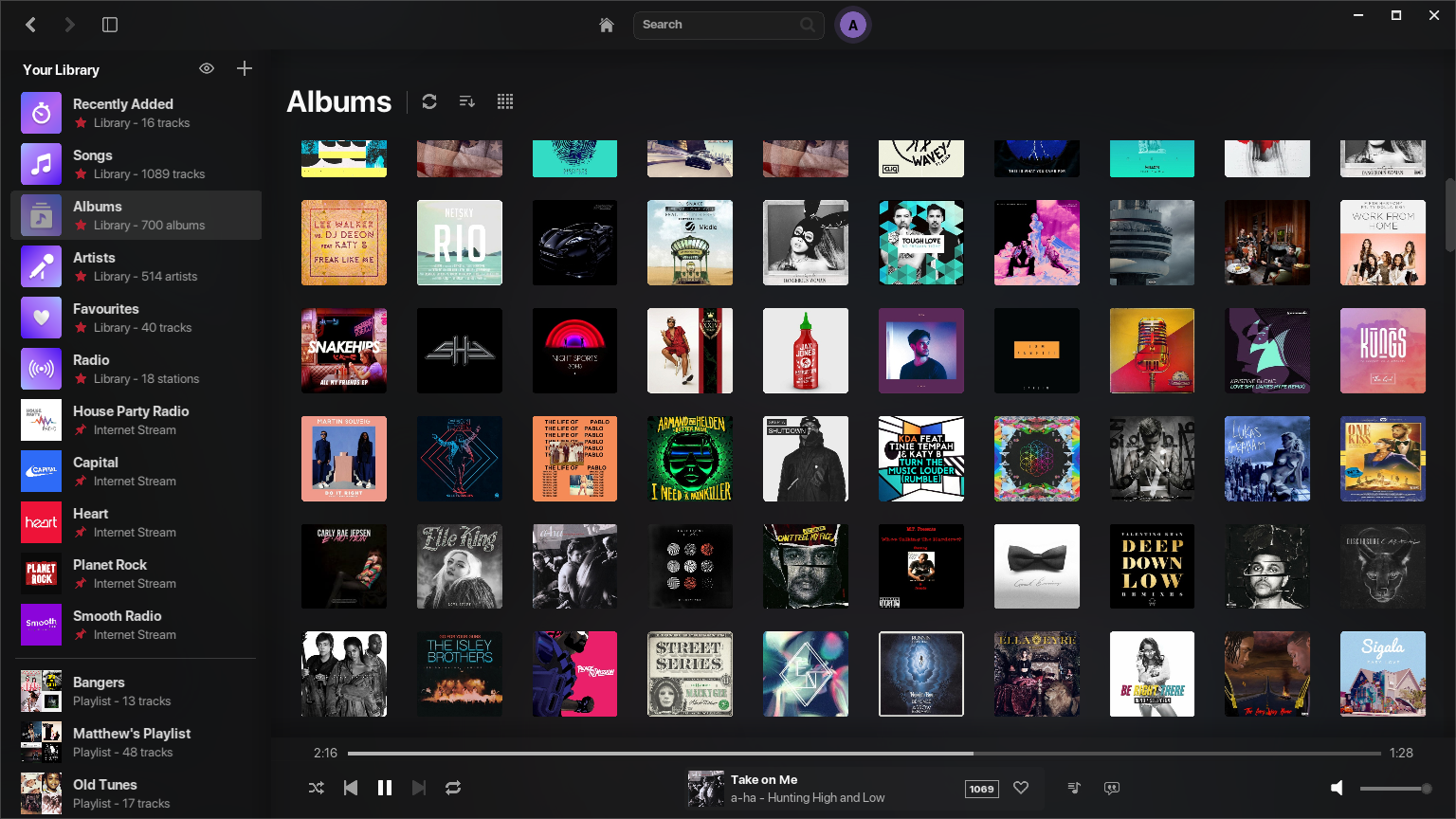Image resolution: width=1456 pixels, height=819 pixels.
Task: Open the Ella Eyre album
Action: point(1037,674)
